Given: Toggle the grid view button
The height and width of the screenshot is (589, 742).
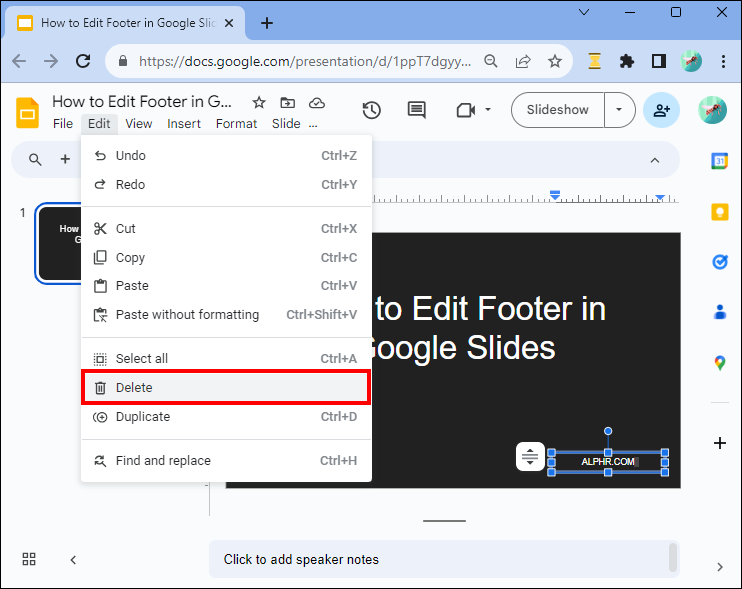Looking at the screenshot, I should [x=29, y=559].
